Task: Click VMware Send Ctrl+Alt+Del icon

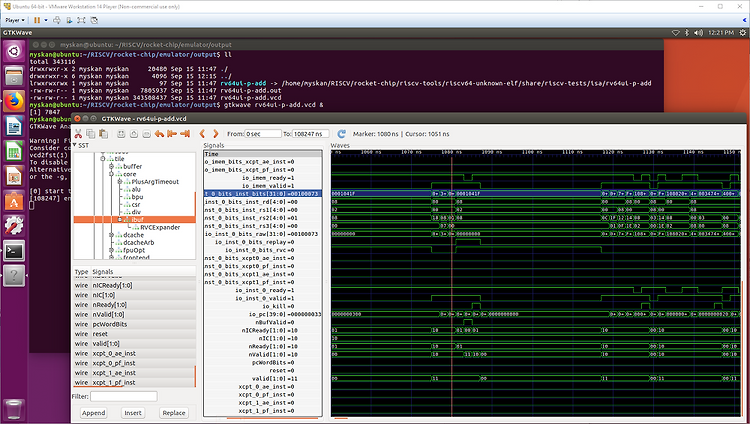Action: pos(57,20)
